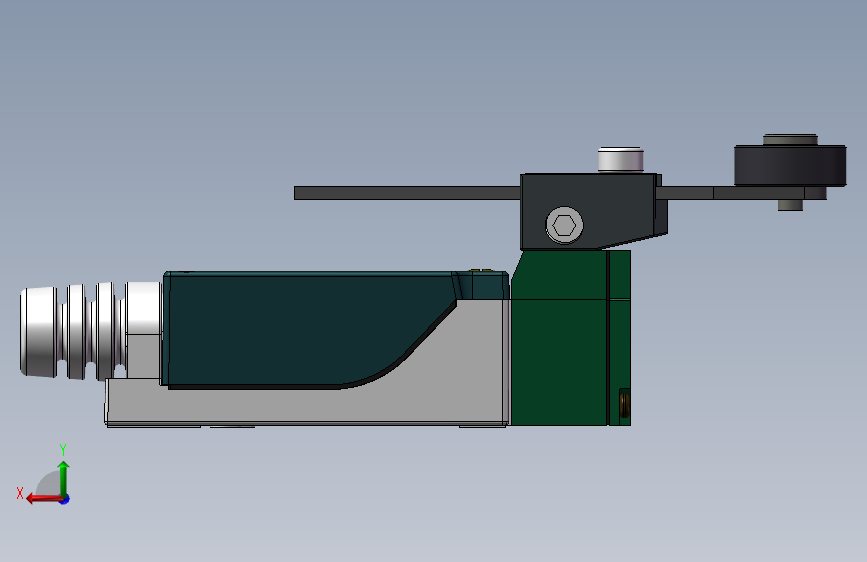867x562 pixels.
Task: Select the green switch head housing
Action: click(x=571, y=337)
